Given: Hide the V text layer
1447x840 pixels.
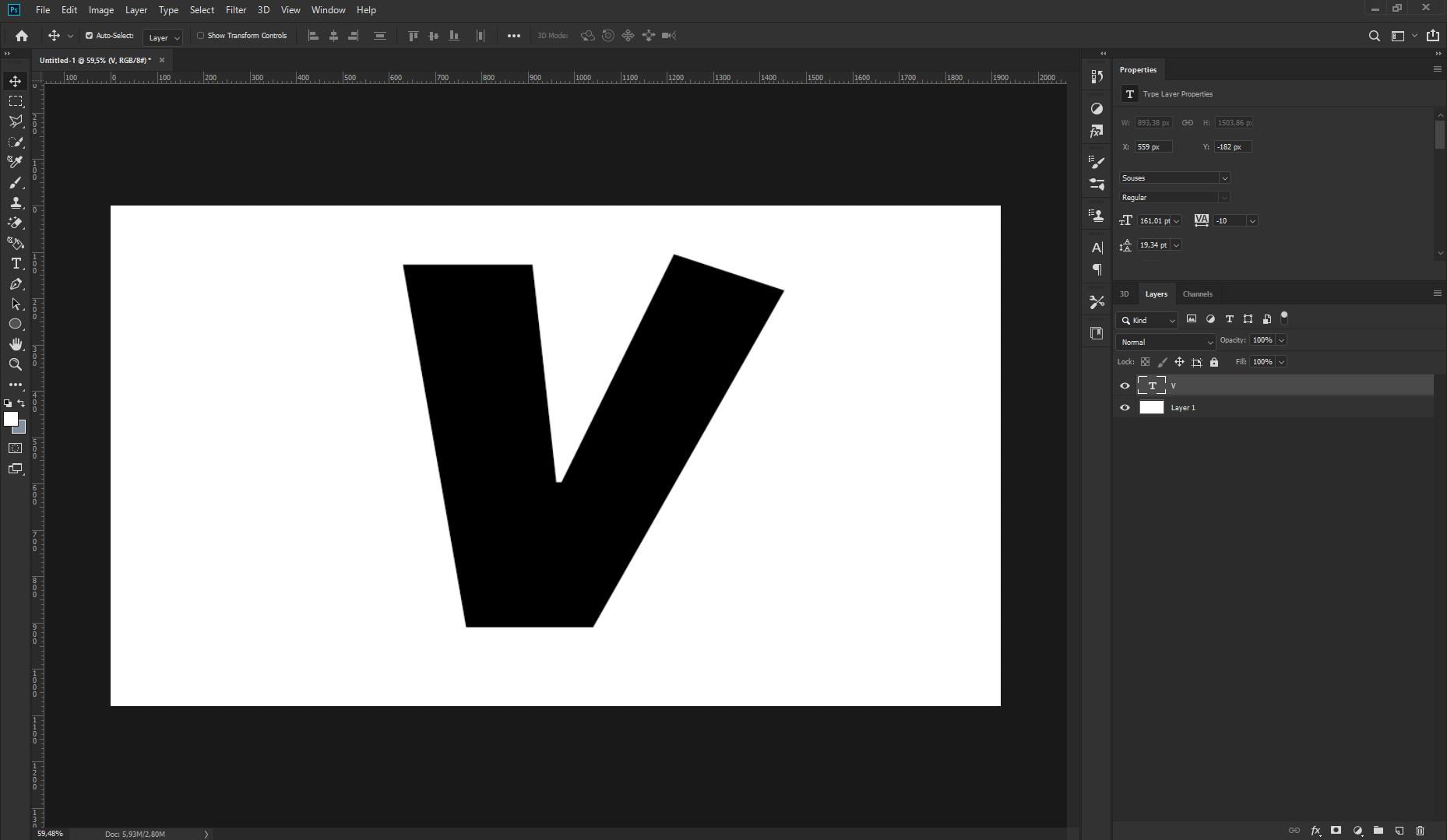Looking at the screenshot, I should (1125, 385).
